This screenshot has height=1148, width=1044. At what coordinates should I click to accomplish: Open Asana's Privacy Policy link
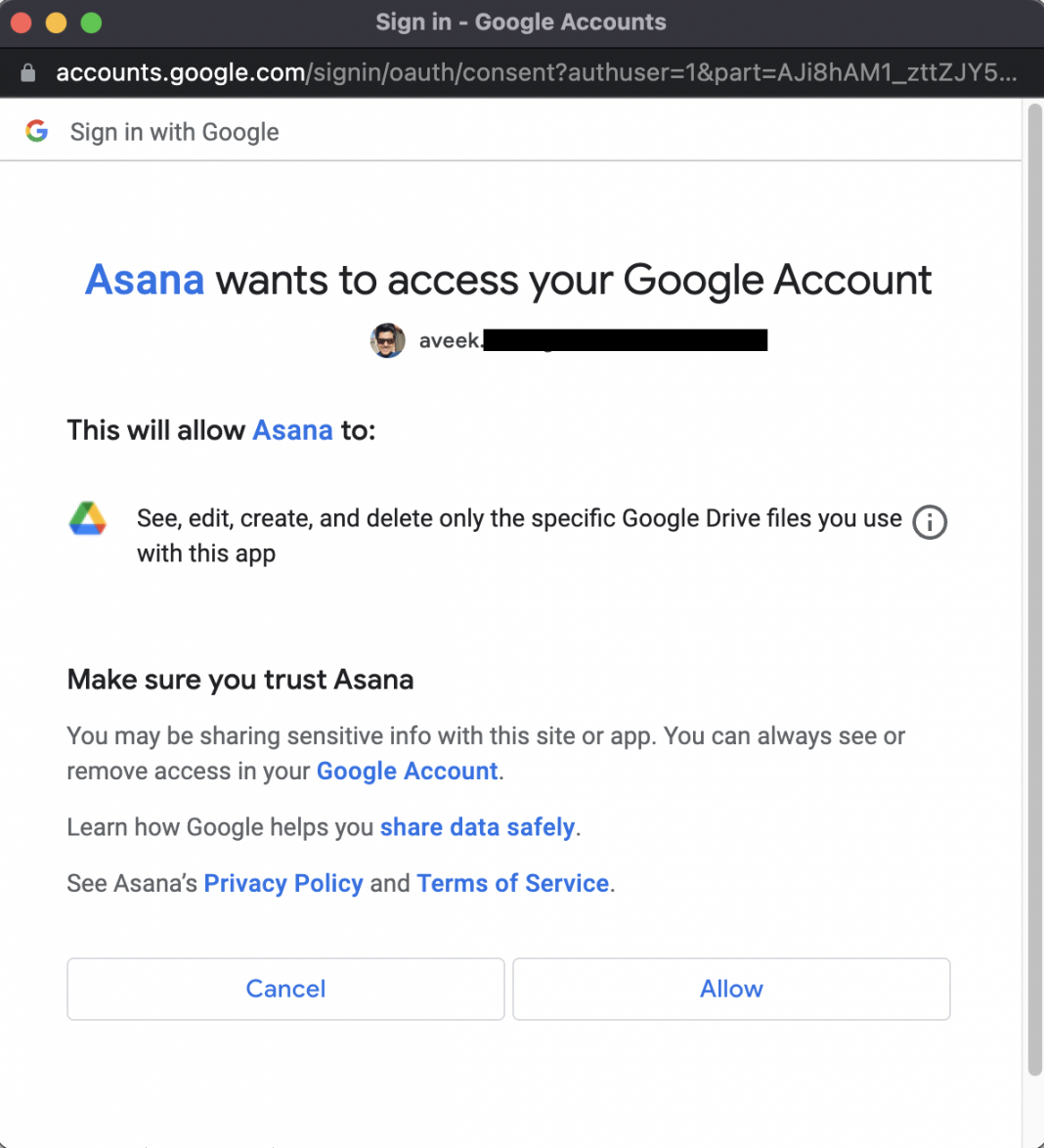pyautogui.click(x=283, y=883)
